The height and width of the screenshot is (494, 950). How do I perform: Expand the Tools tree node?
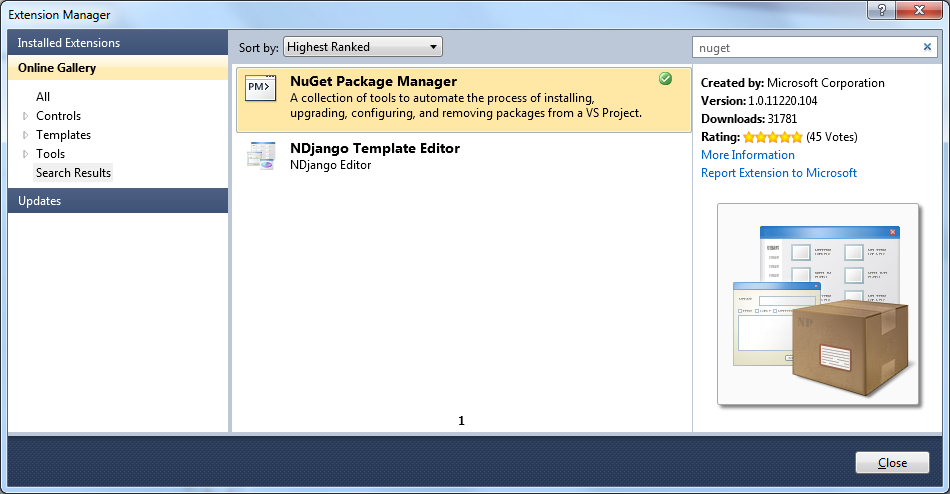coord(26,154)
